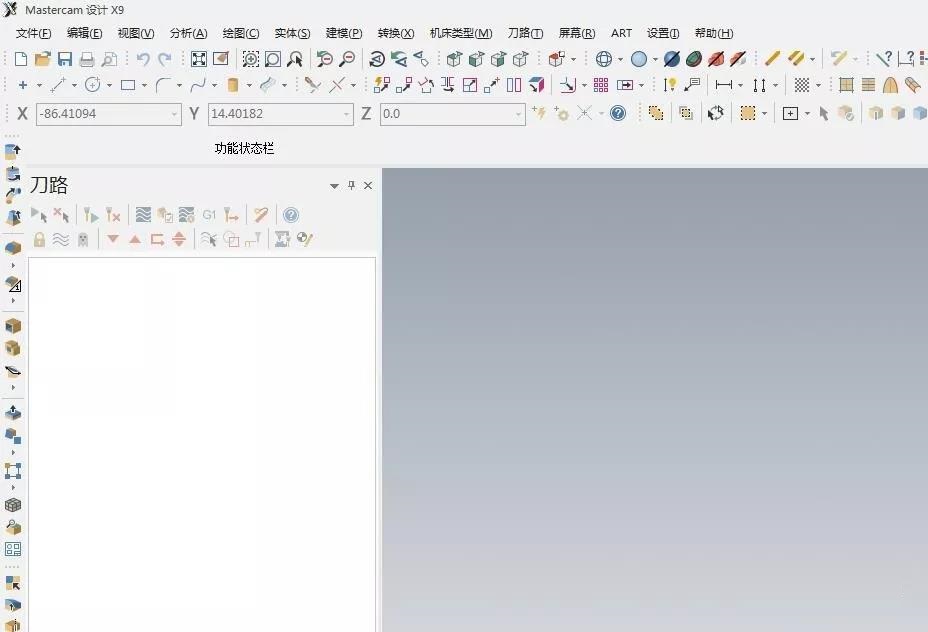The width and height of the screenshot is (928, 632).
Task: Open wireframe display dropdown arrow
Action: coord(620,59)
